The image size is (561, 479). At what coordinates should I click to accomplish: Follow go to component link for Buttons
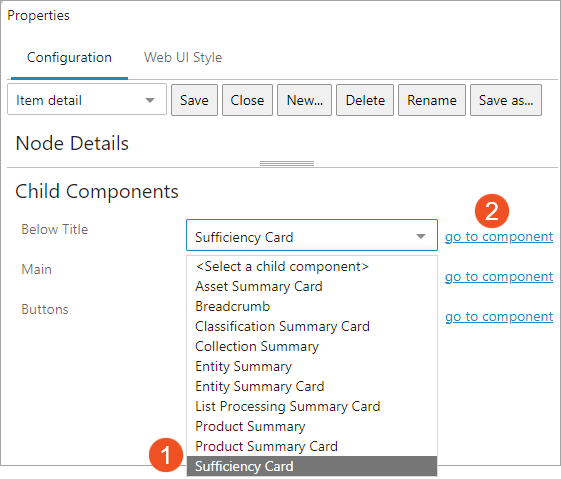[499, 317]
